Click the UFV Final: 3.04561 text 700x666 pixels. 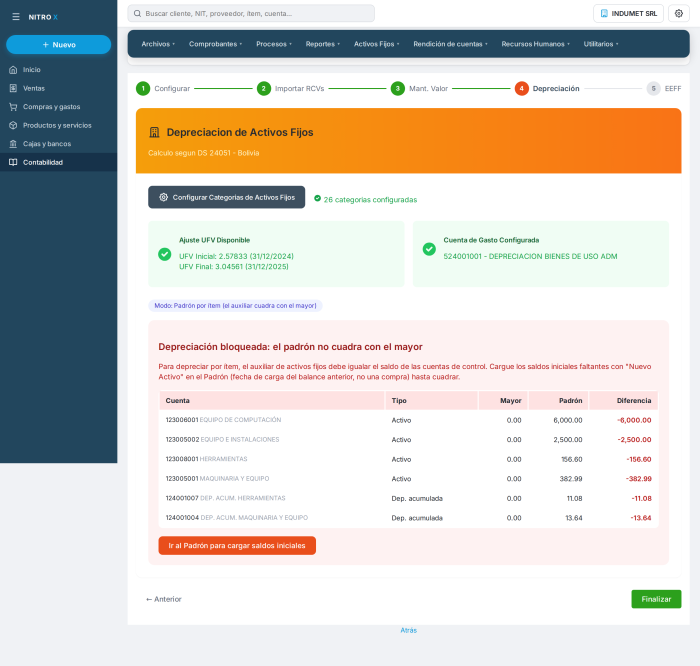pyautogui.click(x=233, y=266)
